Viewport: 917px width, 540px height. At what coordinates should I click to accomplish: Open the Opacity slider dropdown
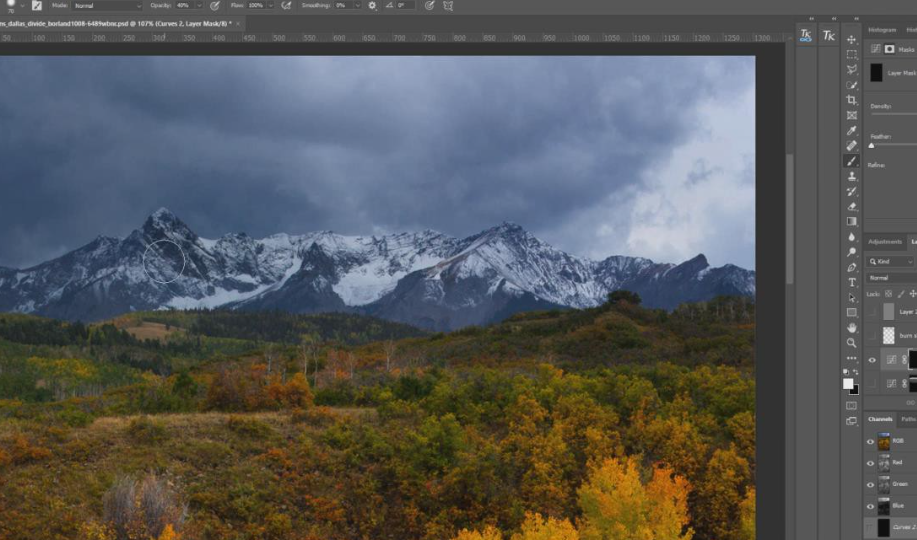[199, 6]
